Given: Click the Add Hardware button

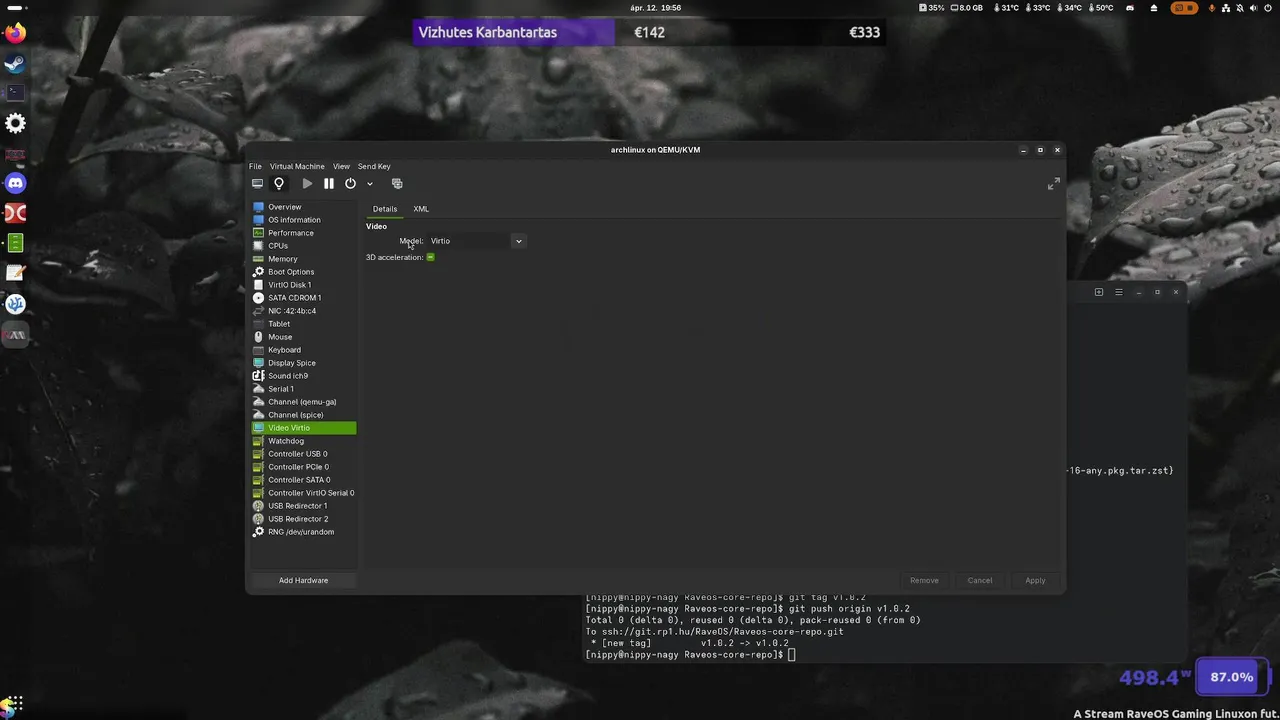Looking at the screenshot, I should click(x=303, y=580).
